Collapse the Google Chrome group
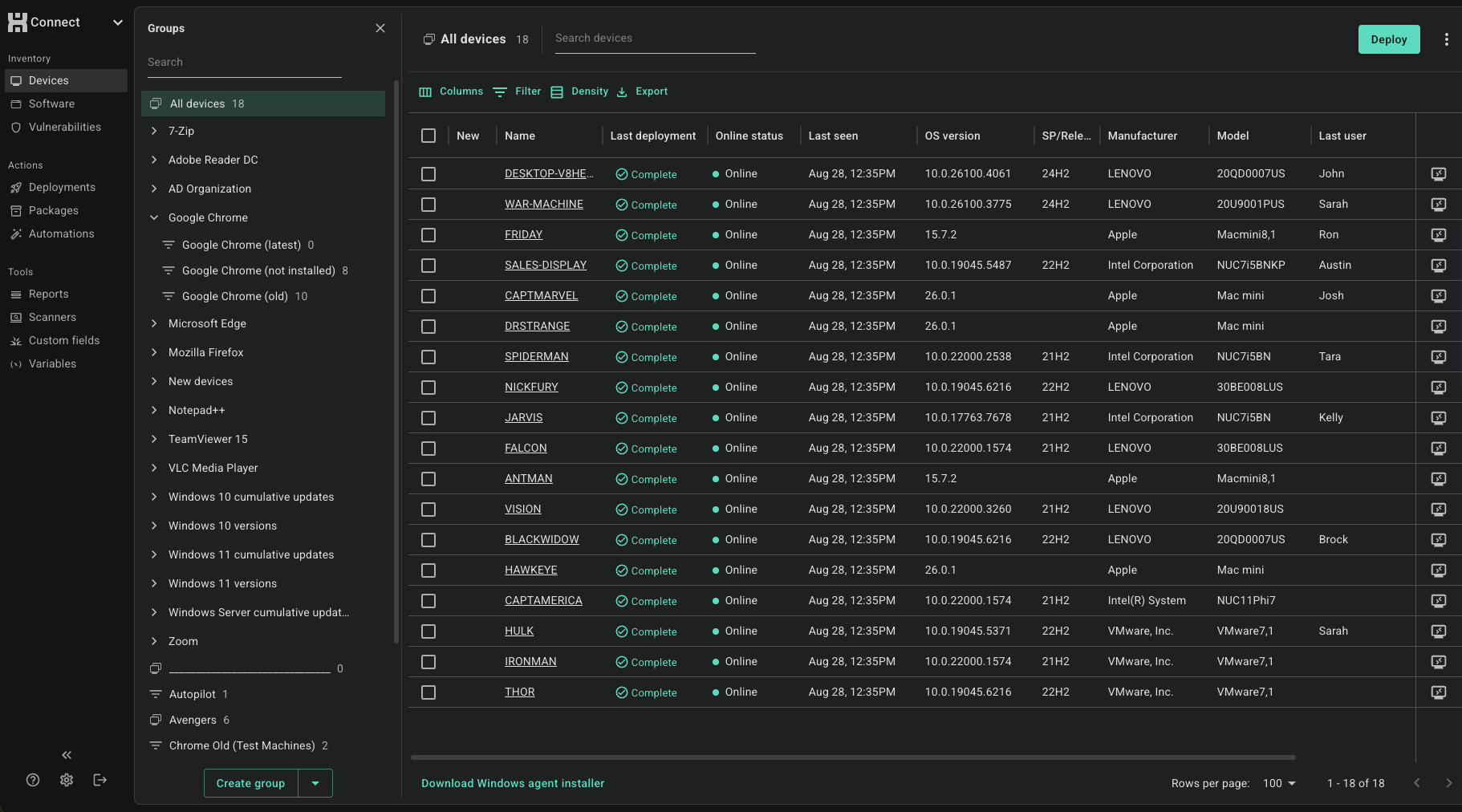 (x=154, y=217)
